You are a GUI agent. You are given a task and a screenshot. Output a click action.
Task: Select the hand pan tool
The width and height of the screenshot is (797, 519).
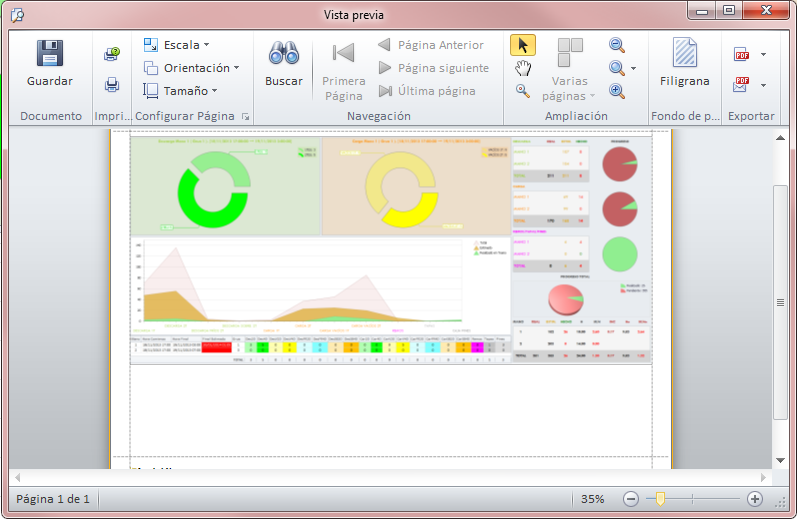(x=522, y=68)
